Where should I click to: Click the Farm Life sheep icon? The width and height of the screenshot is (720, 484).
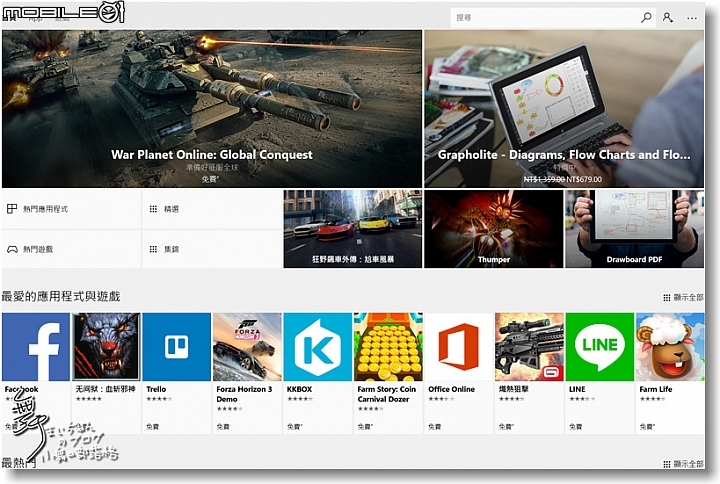[670, 347]
